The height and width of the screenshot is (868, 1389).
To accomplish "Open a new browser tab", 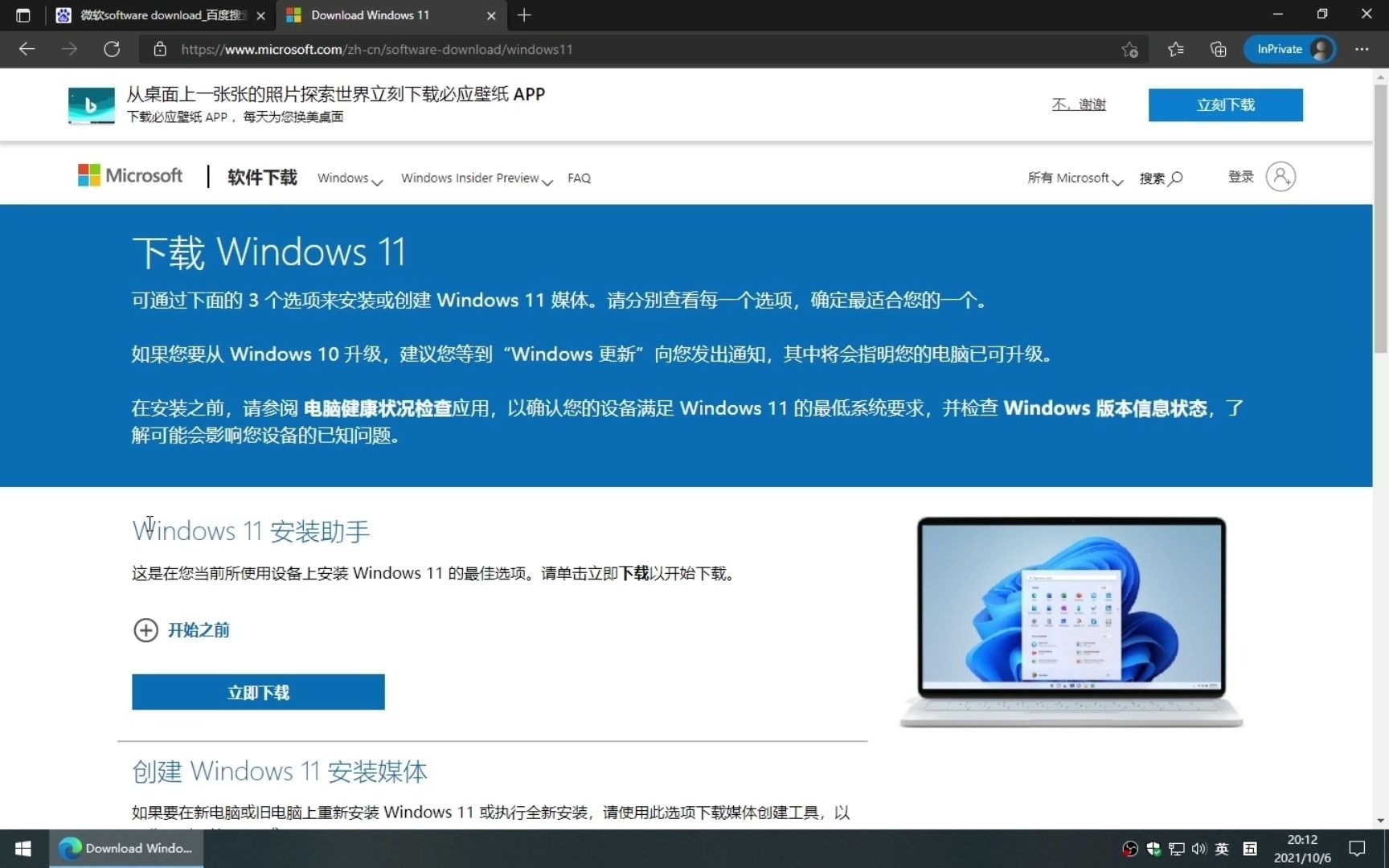I will click(524, 15).
